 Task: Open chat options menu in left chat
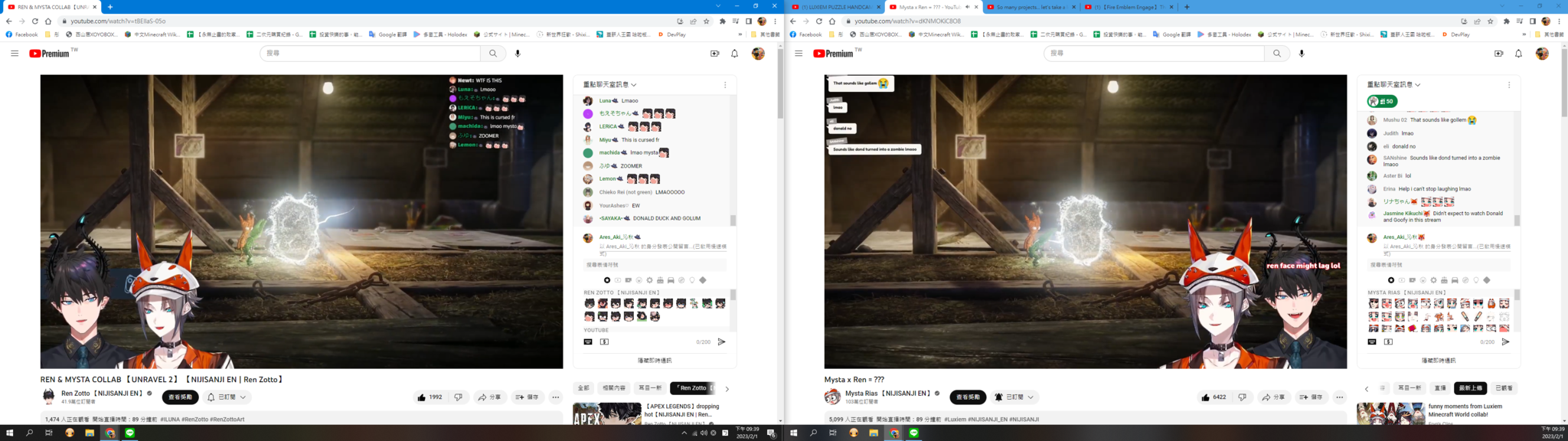click(x=725, y=85)
